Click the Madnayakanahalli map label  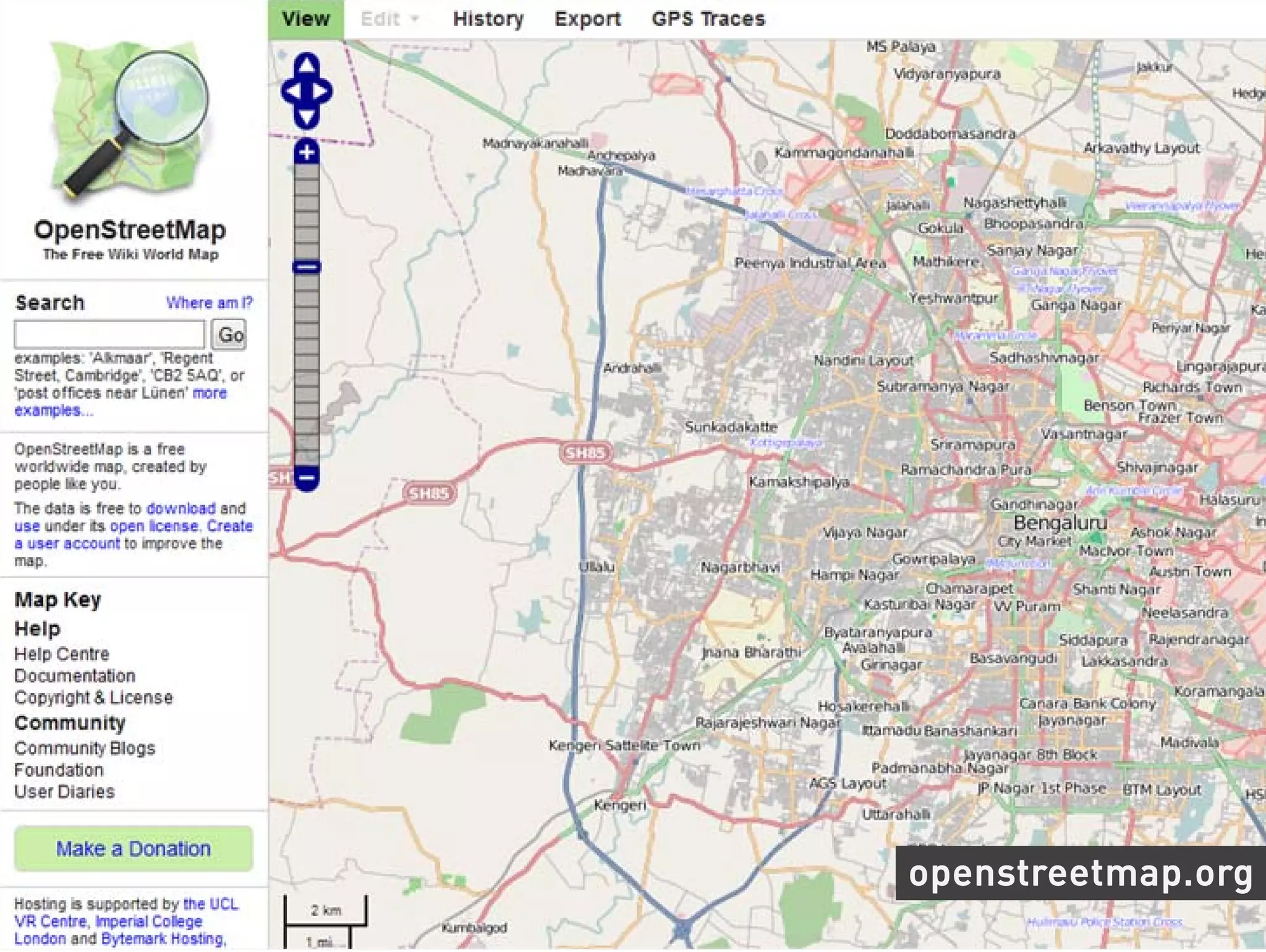coord(535,143)
